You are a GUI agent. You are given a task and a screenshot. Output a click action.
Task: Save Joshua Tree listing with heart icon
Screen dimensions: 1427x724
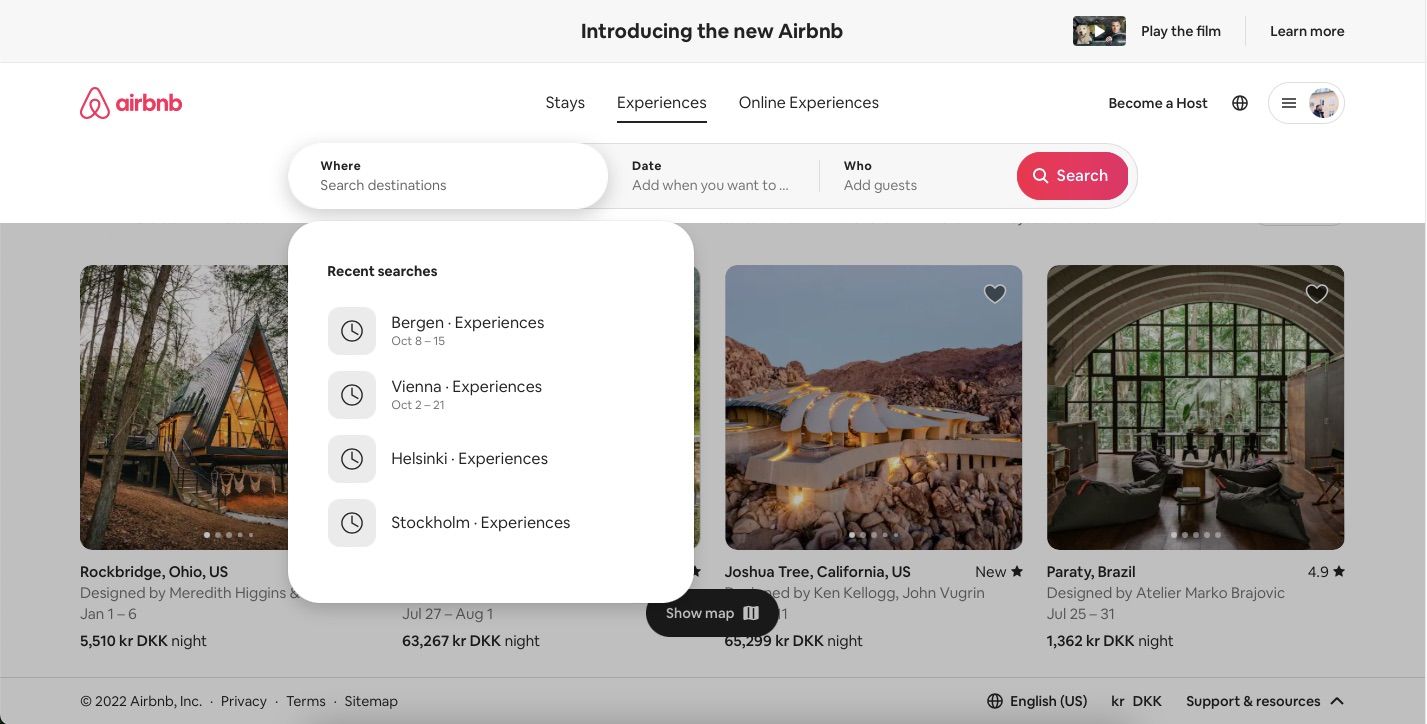point(994,293)
